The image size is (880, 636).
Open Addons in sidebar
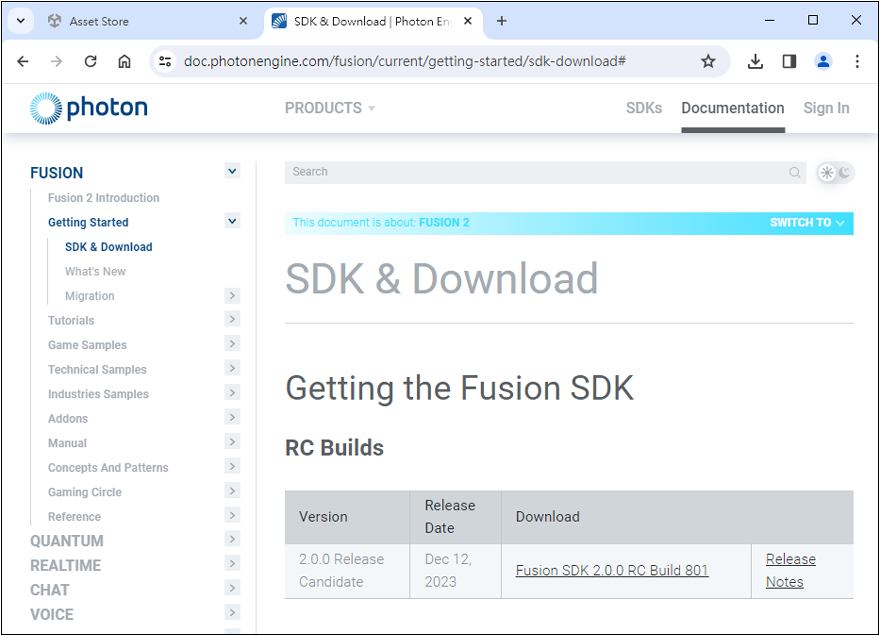point(67,419)
